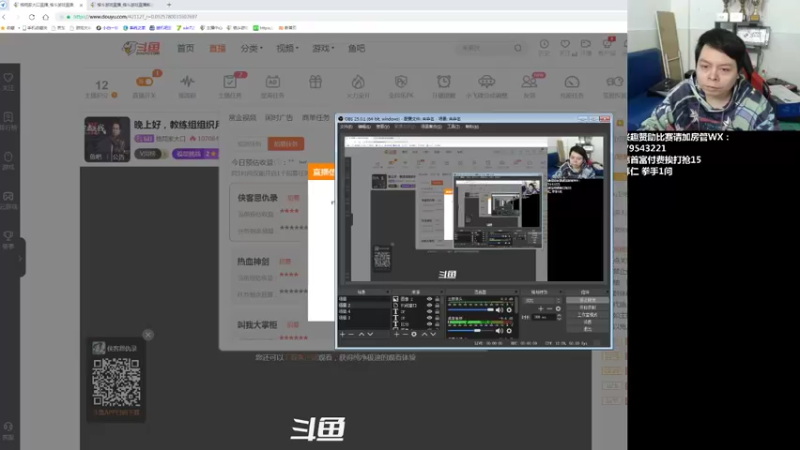Click second button in OBS Controls panel

587,308
